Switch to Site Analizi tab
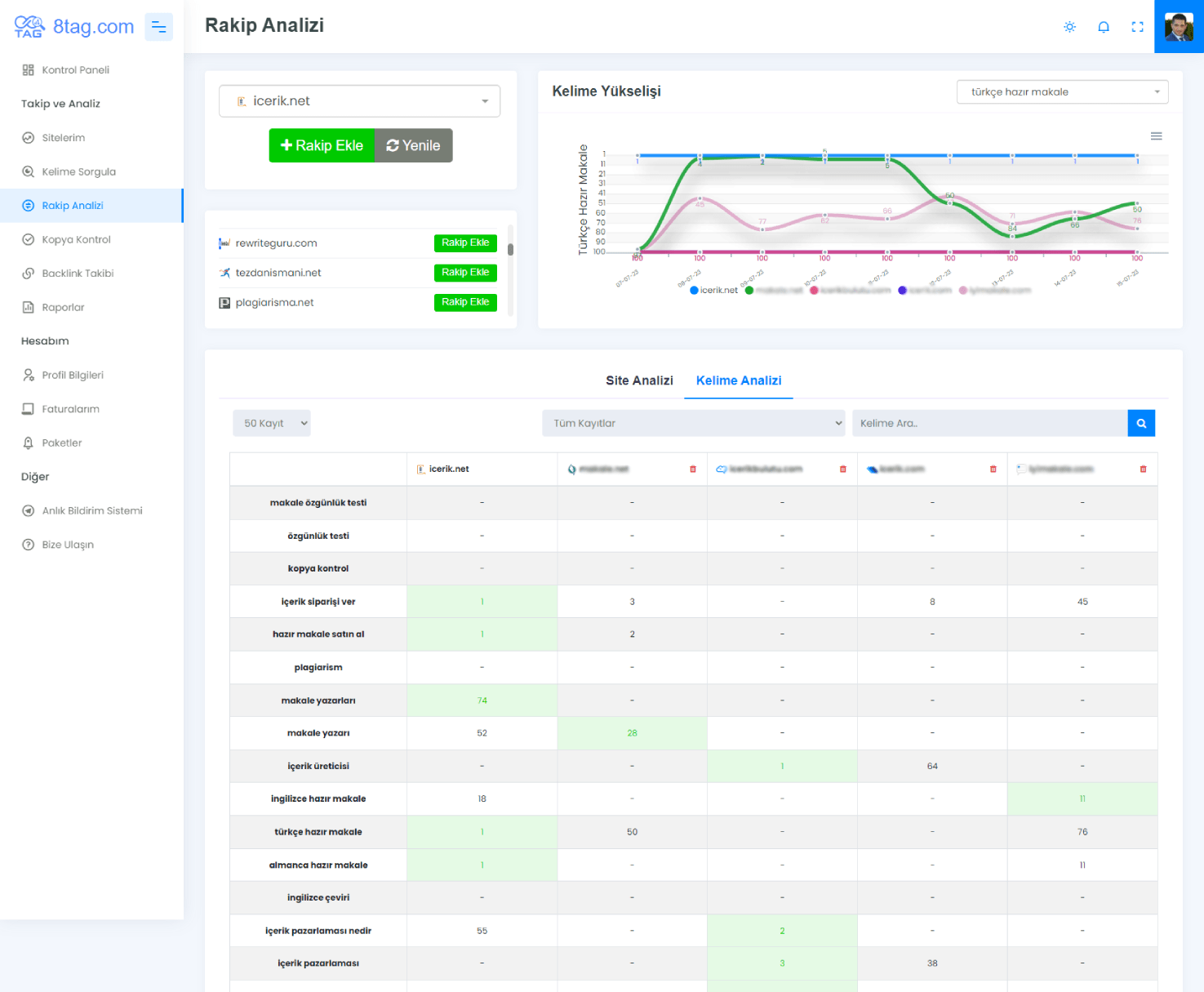The image size is (1204, 992). [x=639, y=380]
